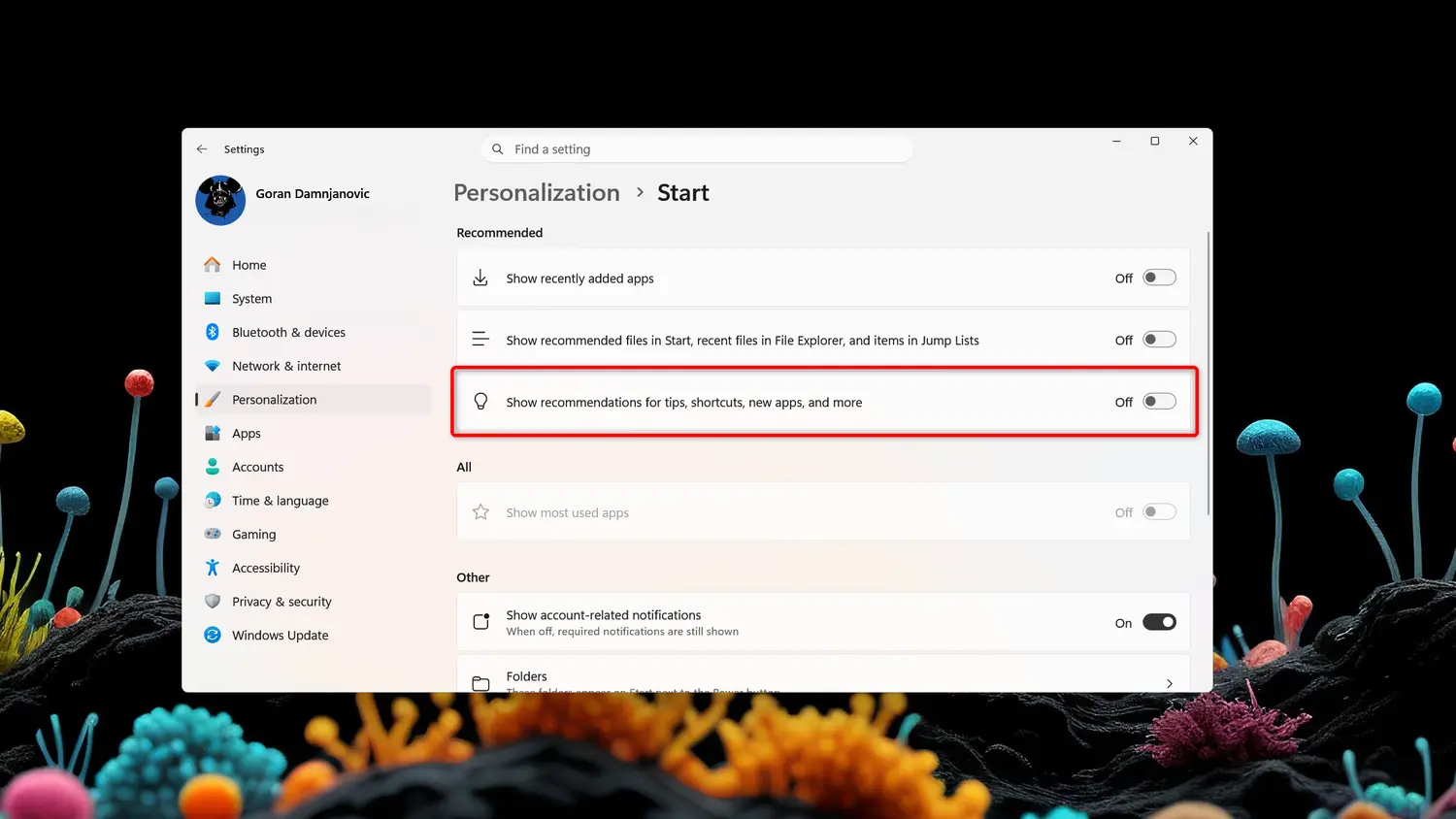Open Accessibility settings label
Viewport: 1456px width, 819px height.
(266, 568)
